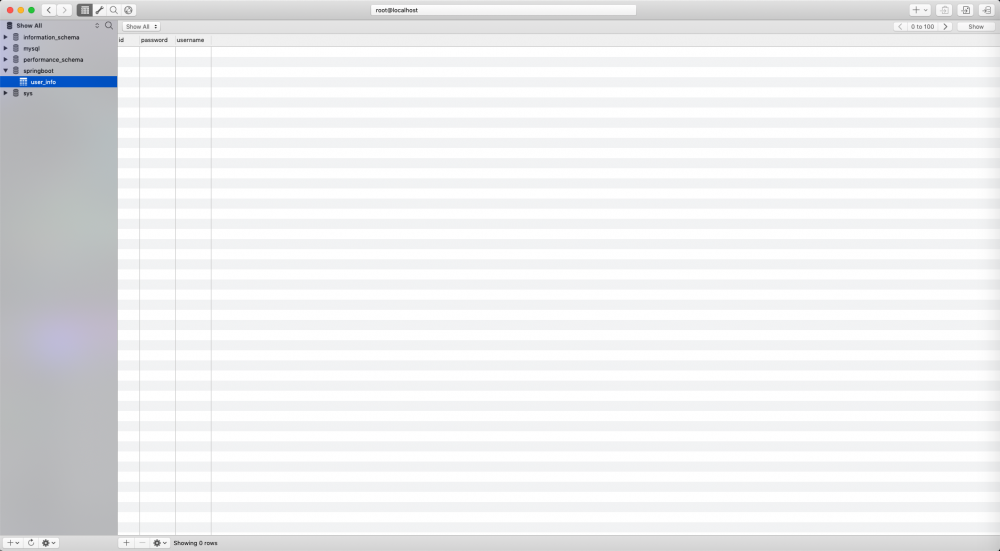Go to next page of rows
The height and width of the screenshot is (551, 1000).
(945, 27)
